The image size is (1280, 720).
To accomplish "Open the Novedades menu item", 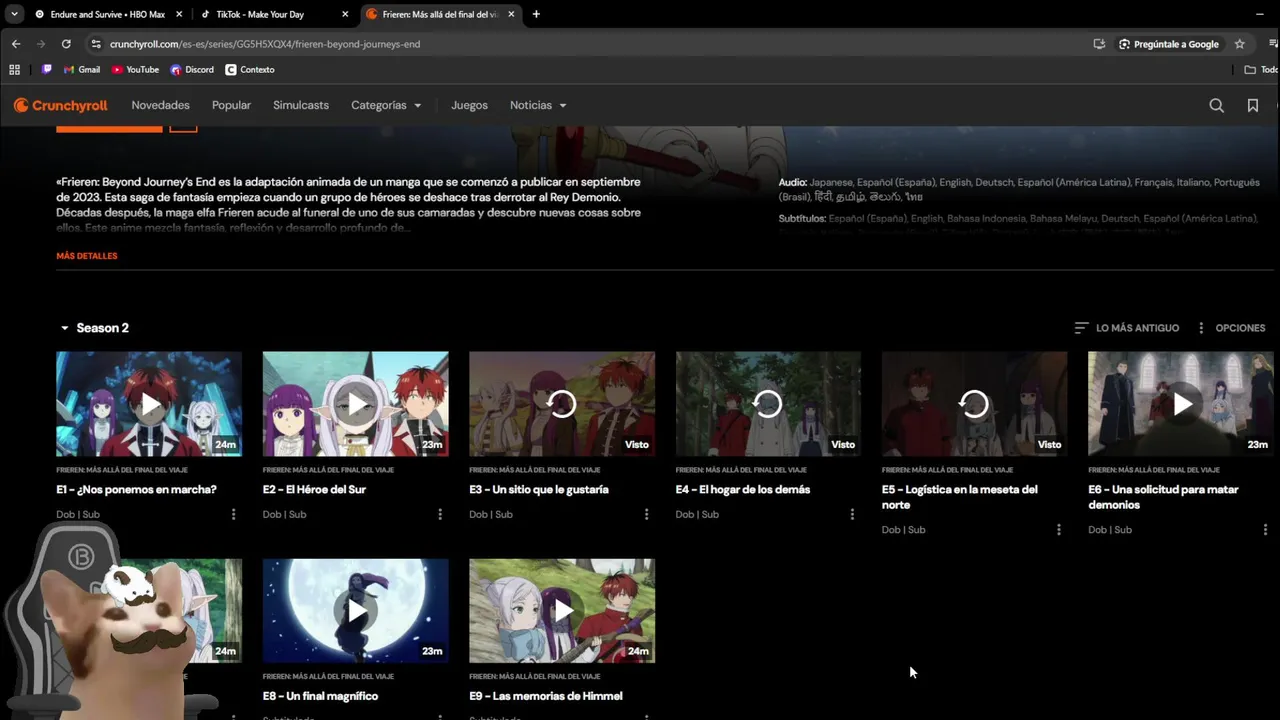I will pos(160,105).
